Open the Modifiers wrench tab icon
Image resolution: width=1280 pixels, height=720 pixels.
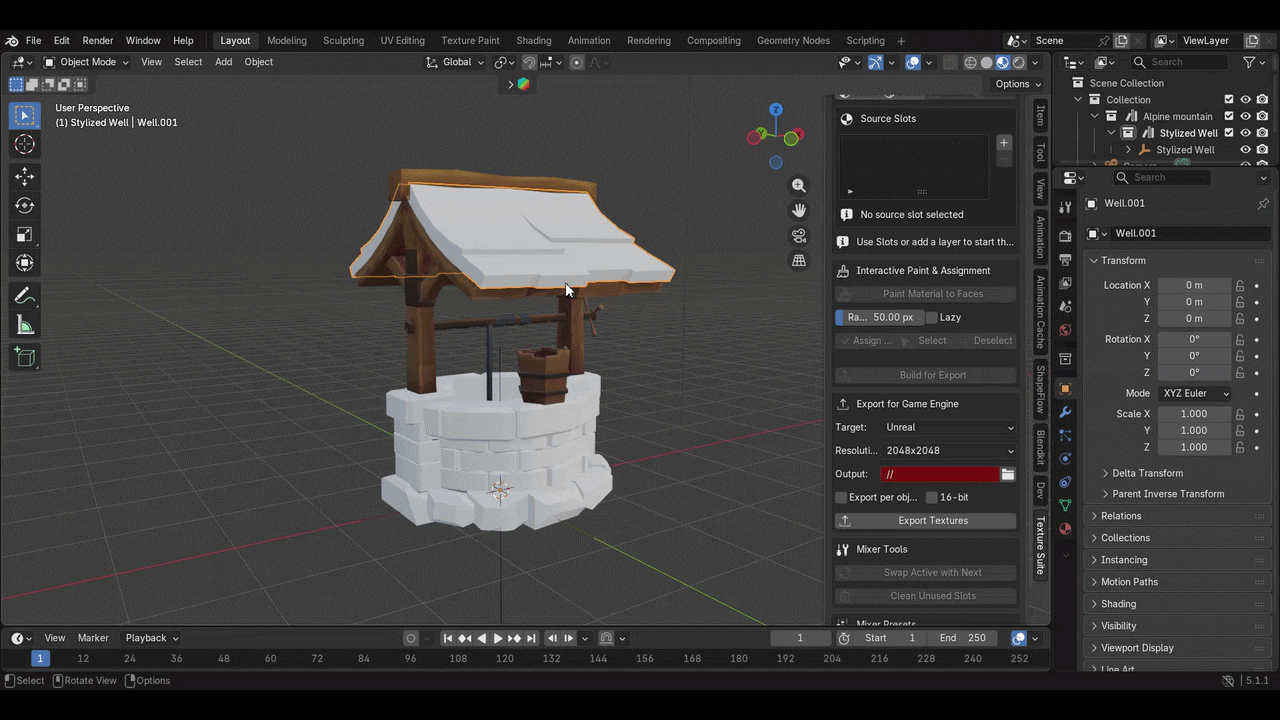pos(1065,412)
